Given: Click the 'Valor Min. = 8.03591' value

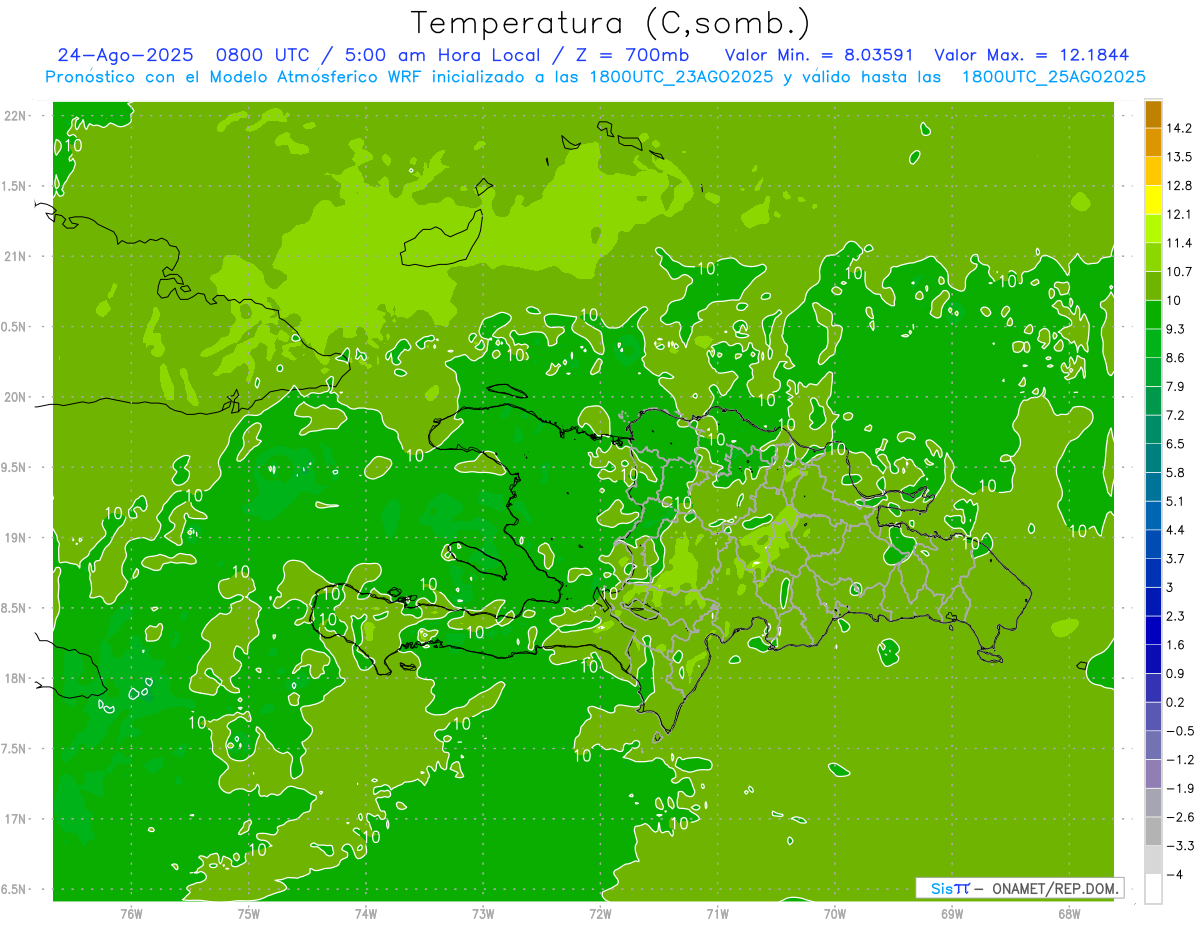Looking at the screenshot, I should [x=819, y=55].
